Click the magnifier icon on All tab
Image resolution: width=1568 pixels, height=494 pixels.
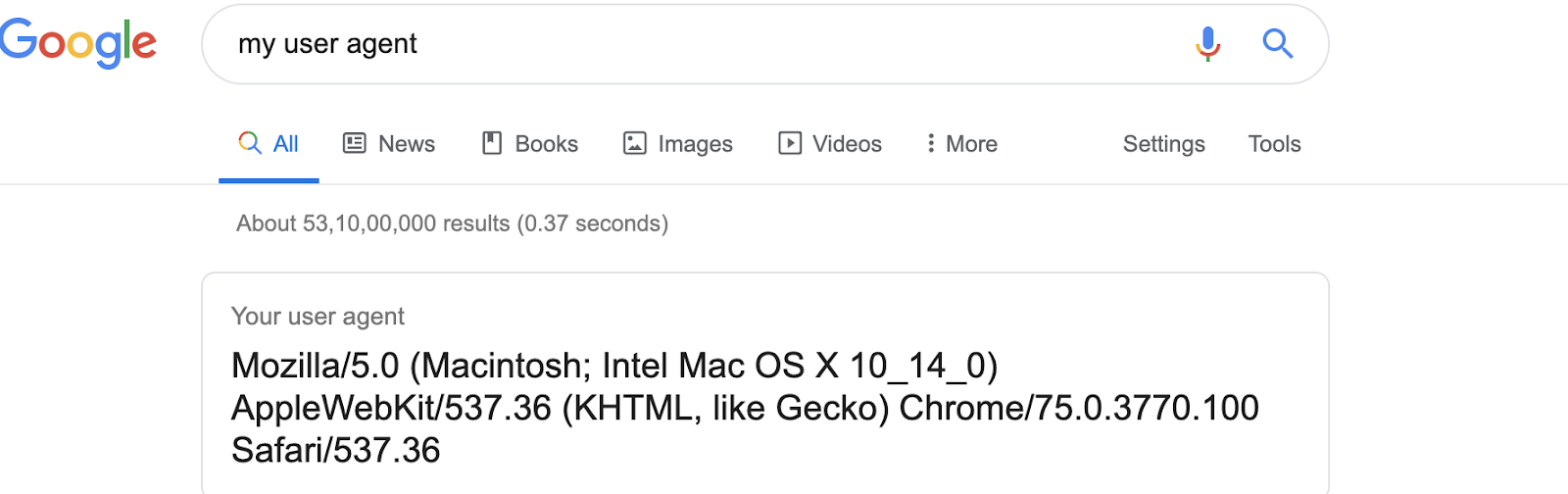[x=250, y=143]
